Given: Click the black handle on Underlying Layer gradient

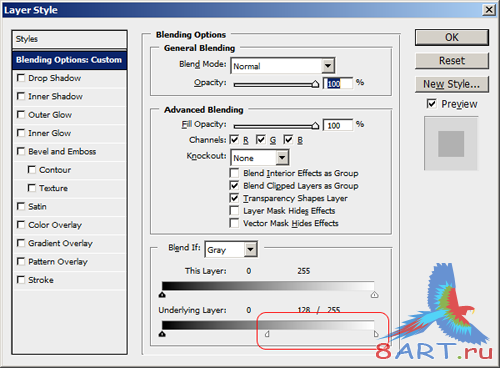Looking at the screenshot, I should click(x=162, y=334).
